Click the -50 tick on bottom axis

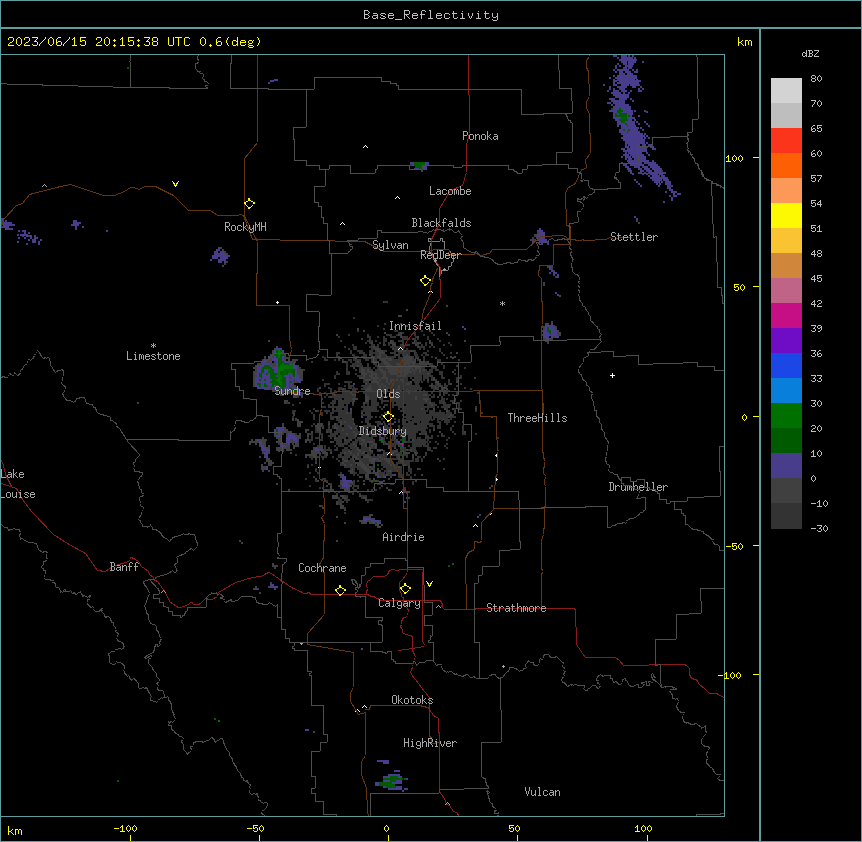click(255, 828)
